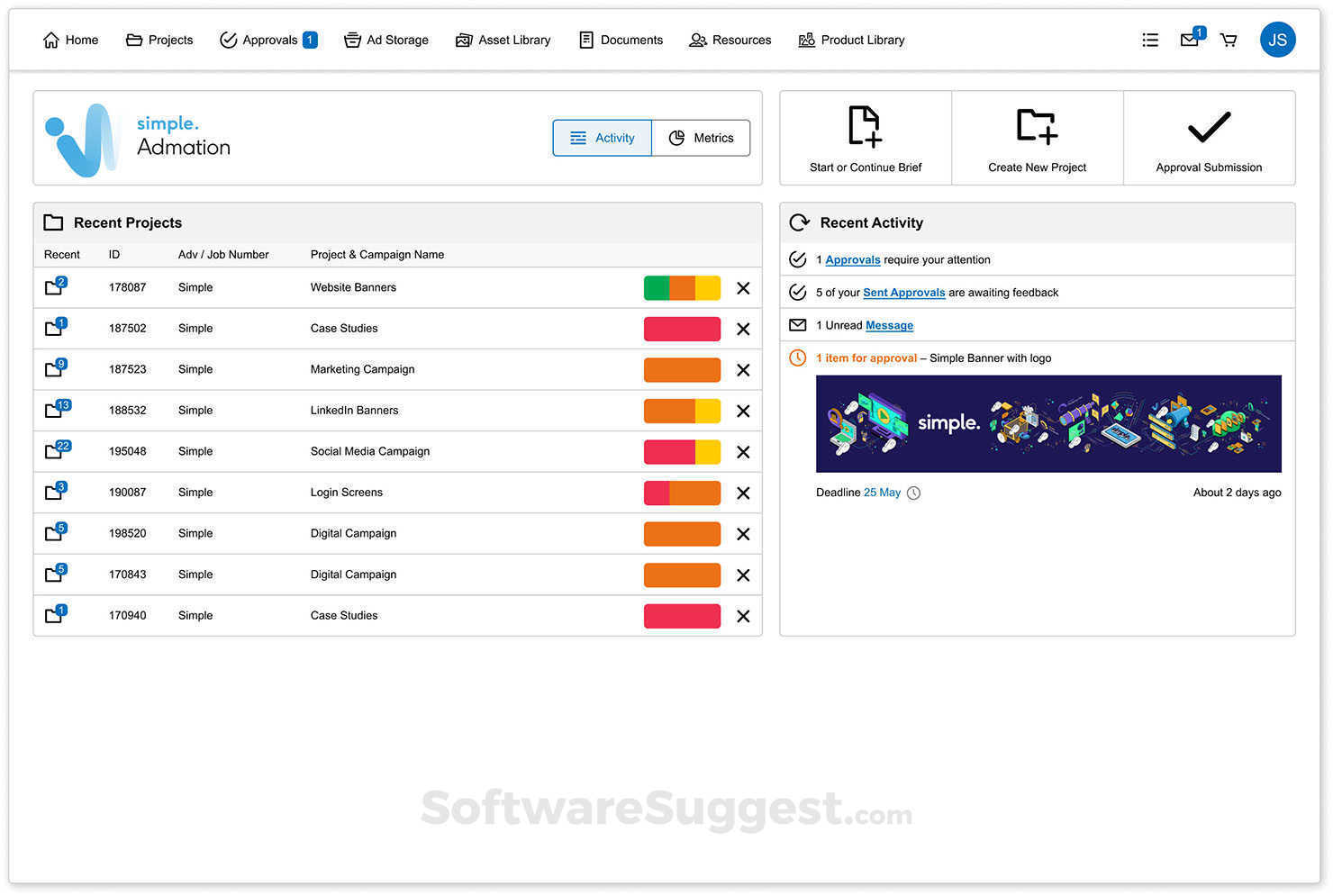The width and height of the screenshot is (1333, 896).
Task: Open folder icon for project 178087
Action: click(x=55, y=287)
